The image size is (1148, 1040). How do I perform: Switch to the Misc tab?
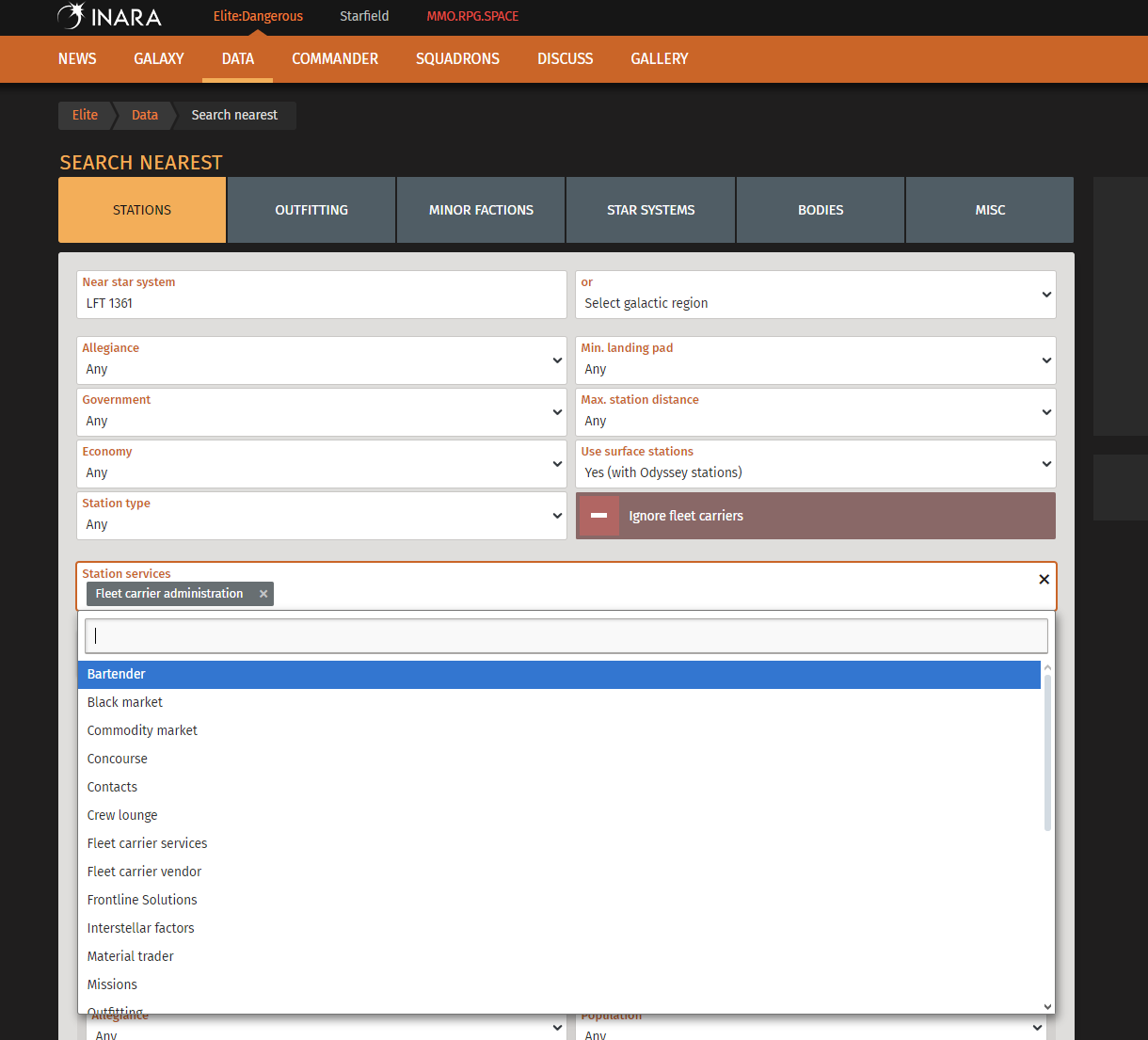pos(990,210)
